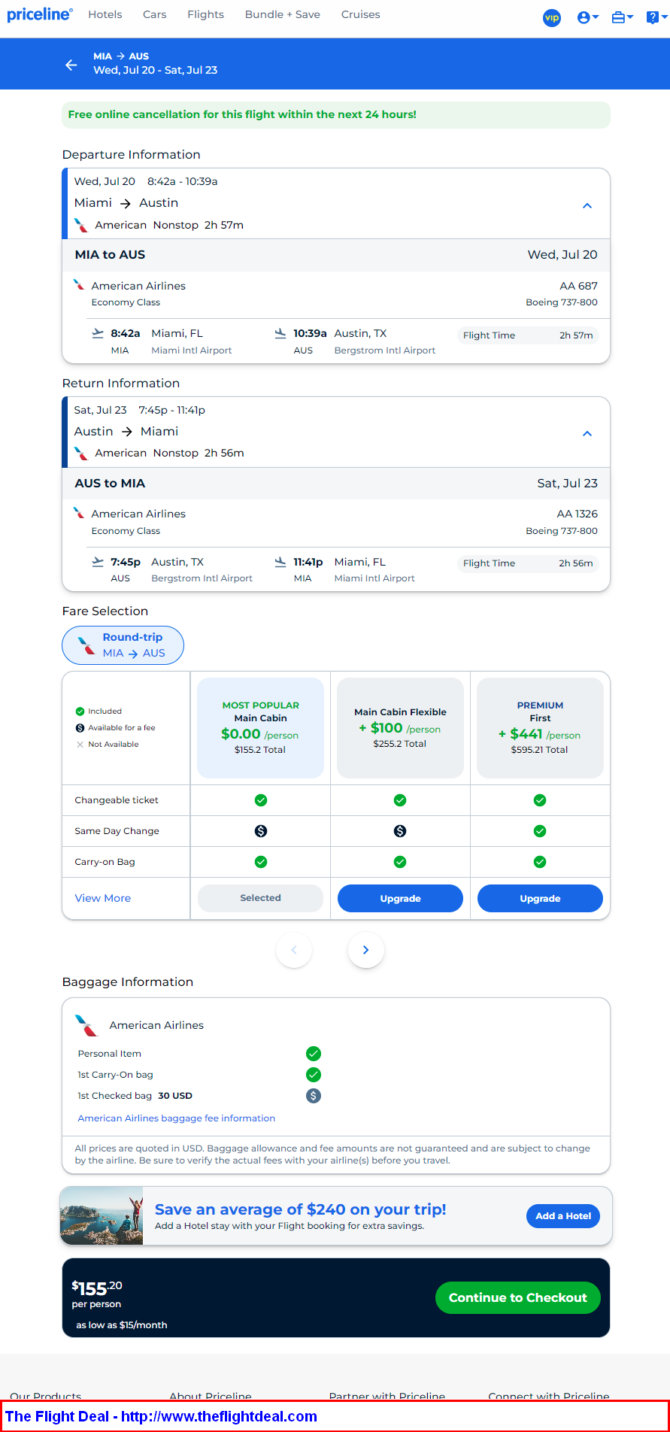Click the previous fares left arrow
Image resolution: width=670 pixels, height=1432 pixels.
click(294, 950)
